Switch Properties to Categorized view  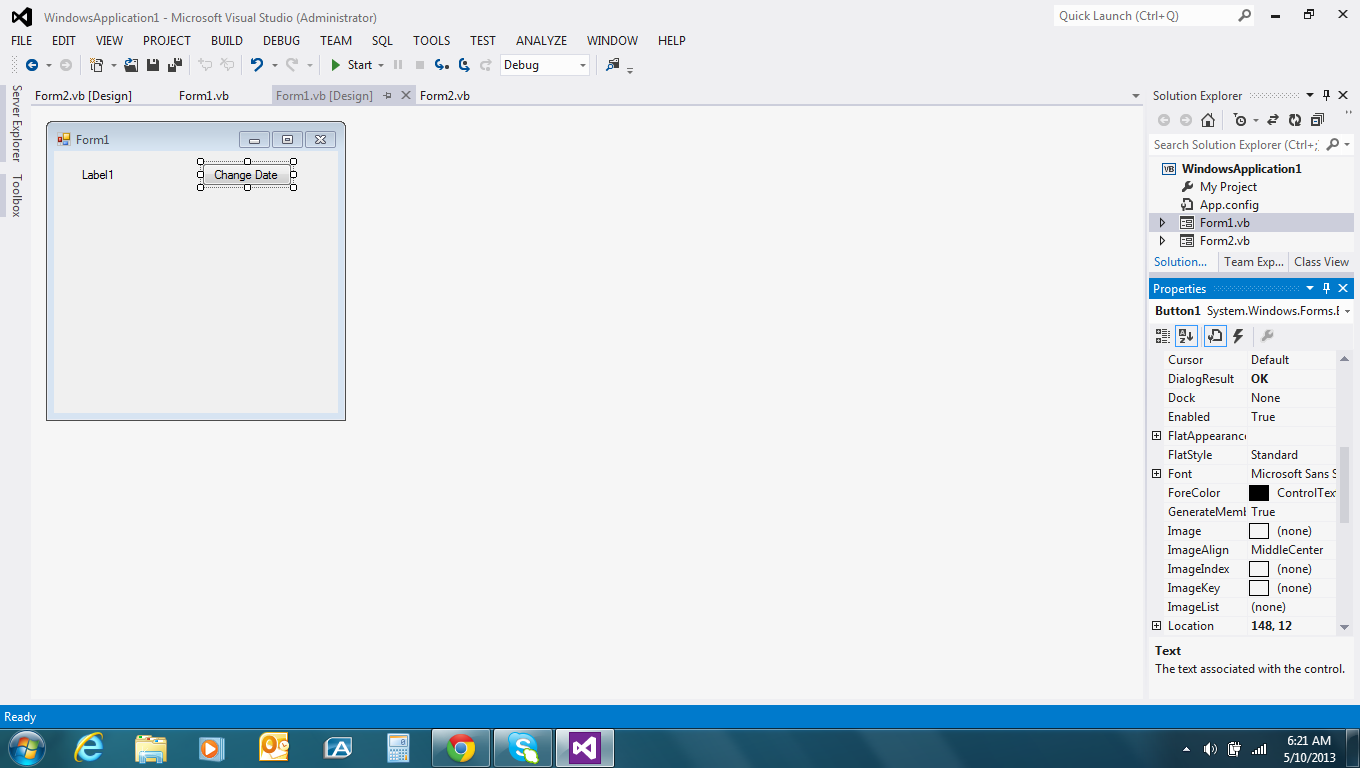pyautogui.click(x=1163, y=336)
